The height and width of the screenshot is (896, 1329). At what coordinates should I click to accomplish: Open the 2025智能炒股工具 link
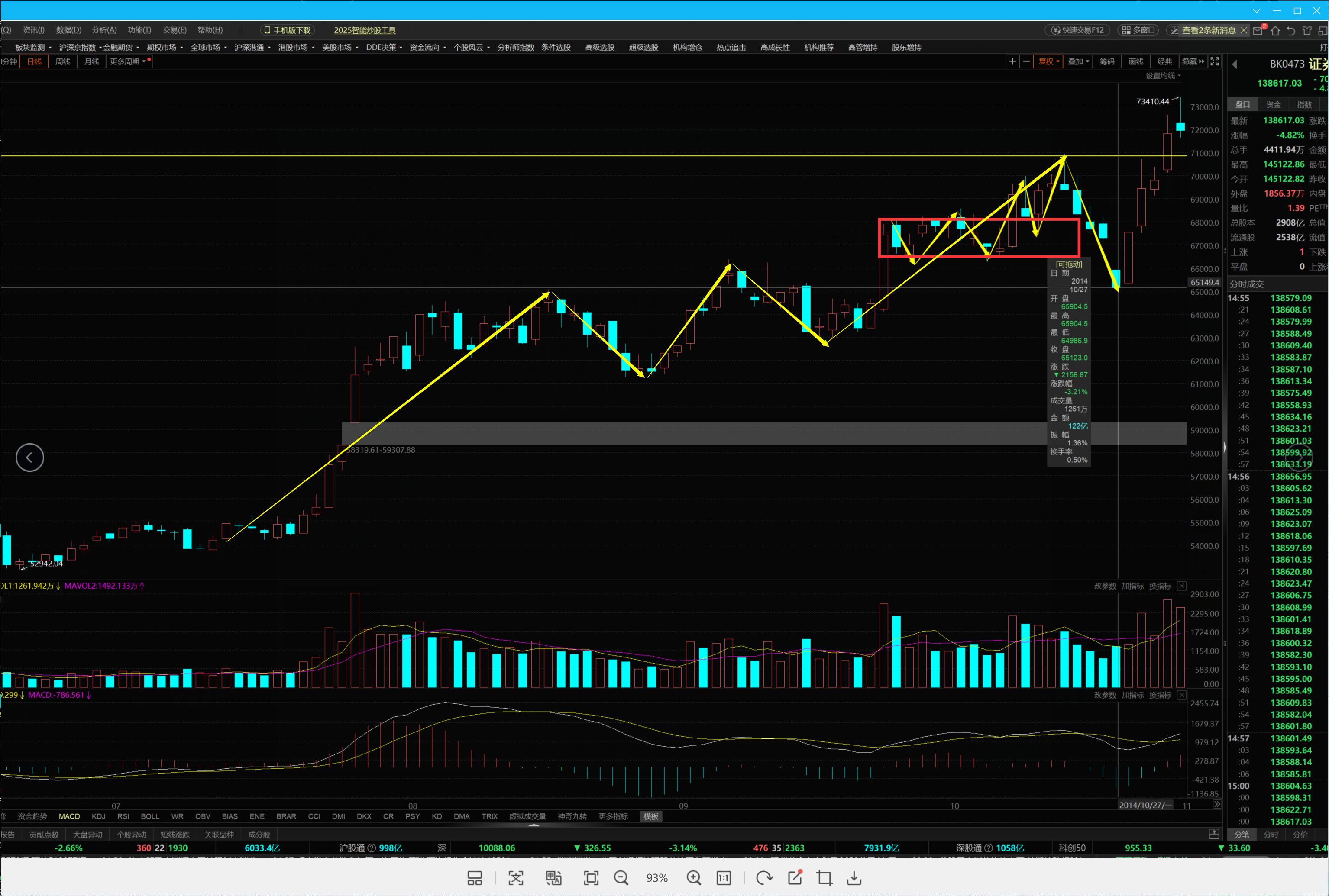point(365,30)
